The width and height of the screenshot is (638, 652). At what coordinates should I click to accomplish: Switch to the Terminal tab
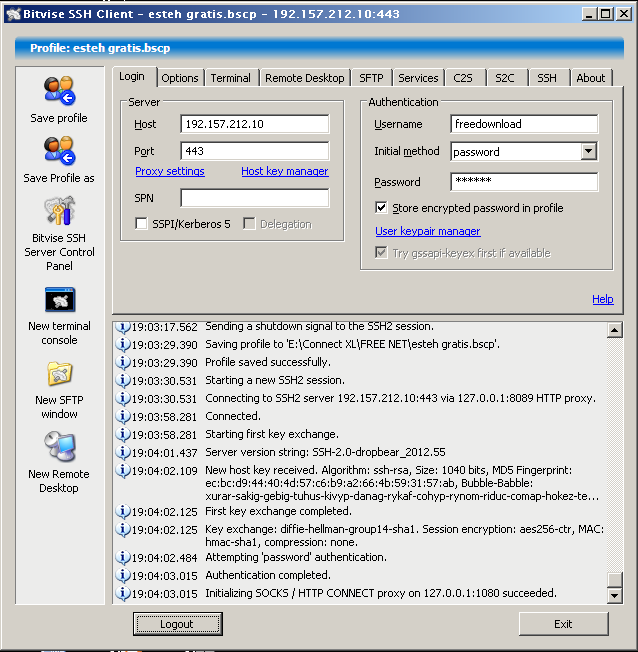tap(231, 78)
